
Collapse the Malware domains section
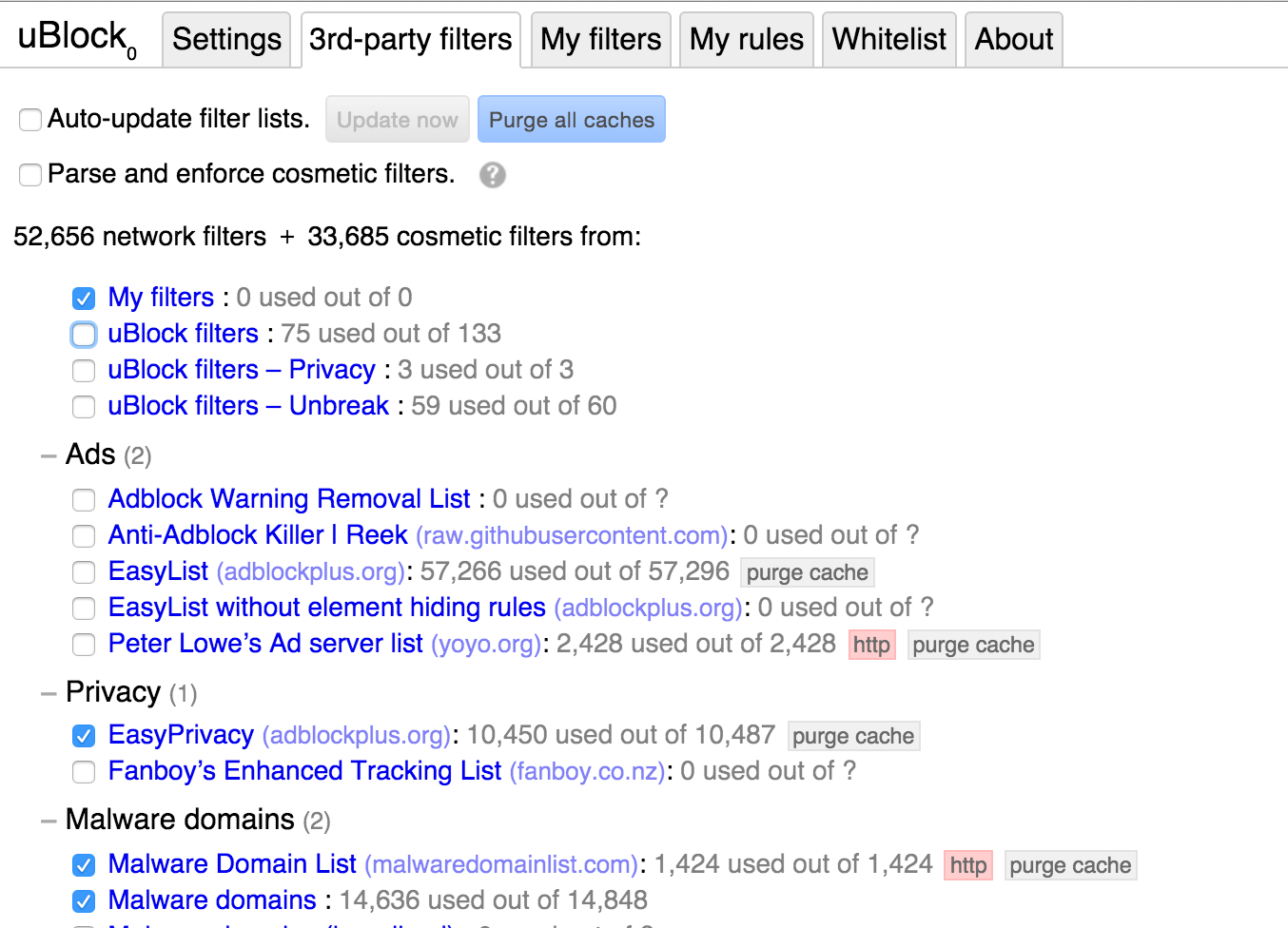(x=49, y=821)
